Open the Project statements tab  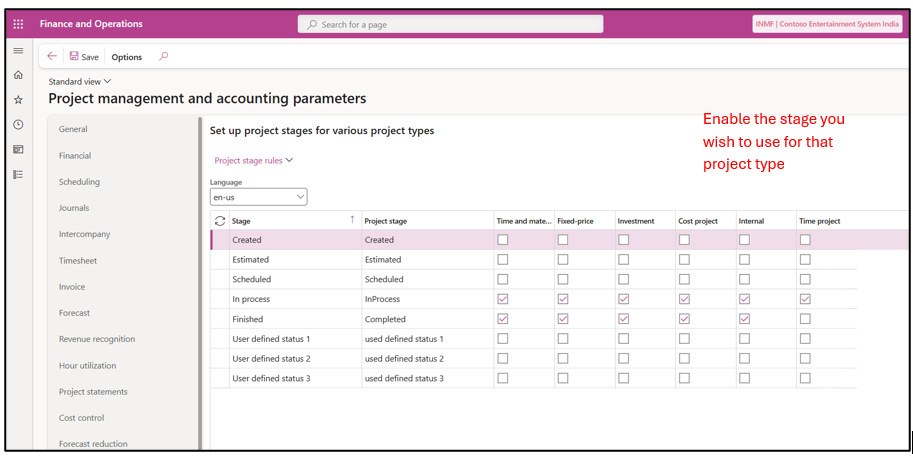93,392
